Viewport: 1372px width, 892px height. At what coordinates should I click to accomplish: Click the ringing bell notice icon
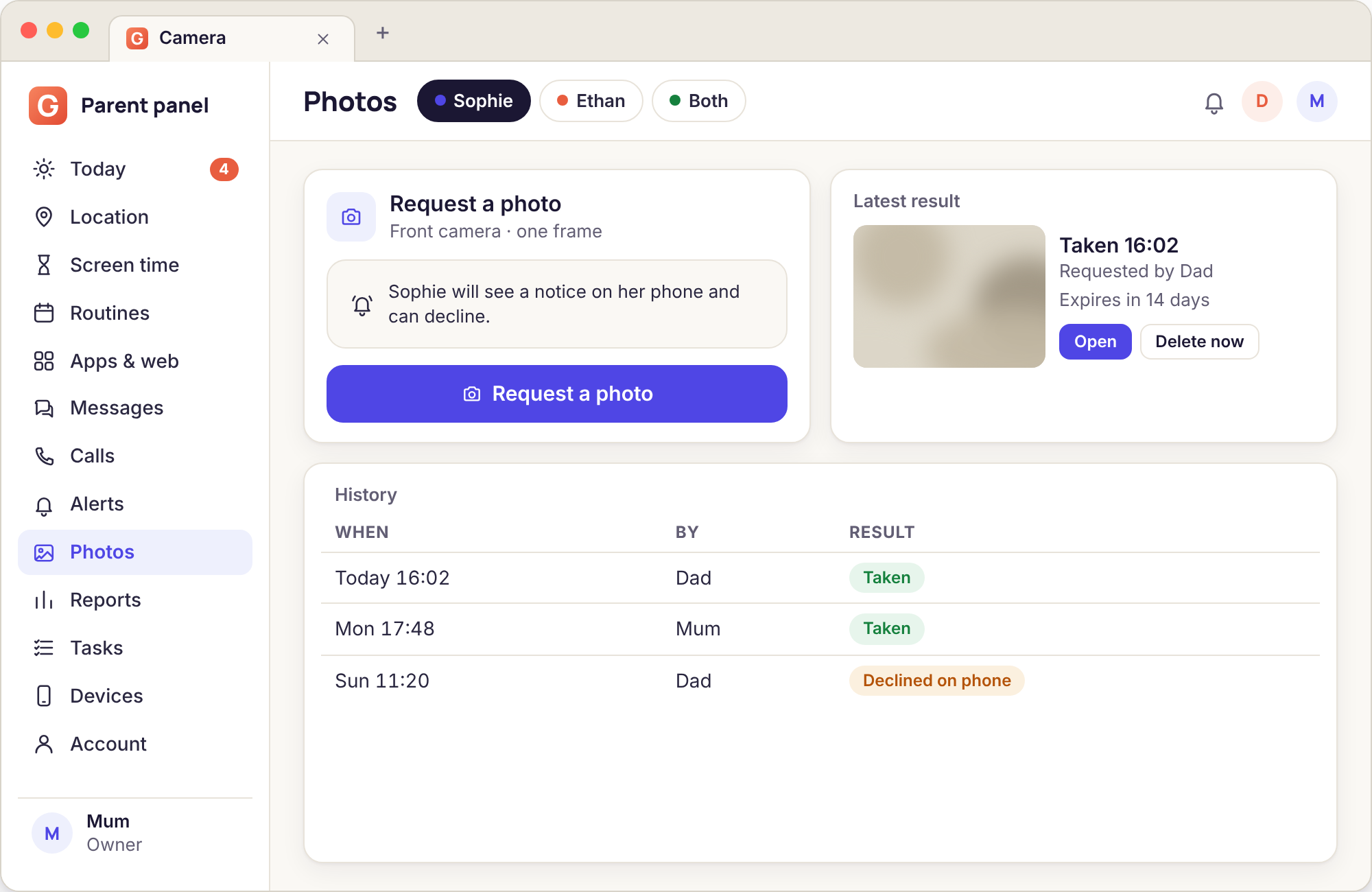[362, 305]
